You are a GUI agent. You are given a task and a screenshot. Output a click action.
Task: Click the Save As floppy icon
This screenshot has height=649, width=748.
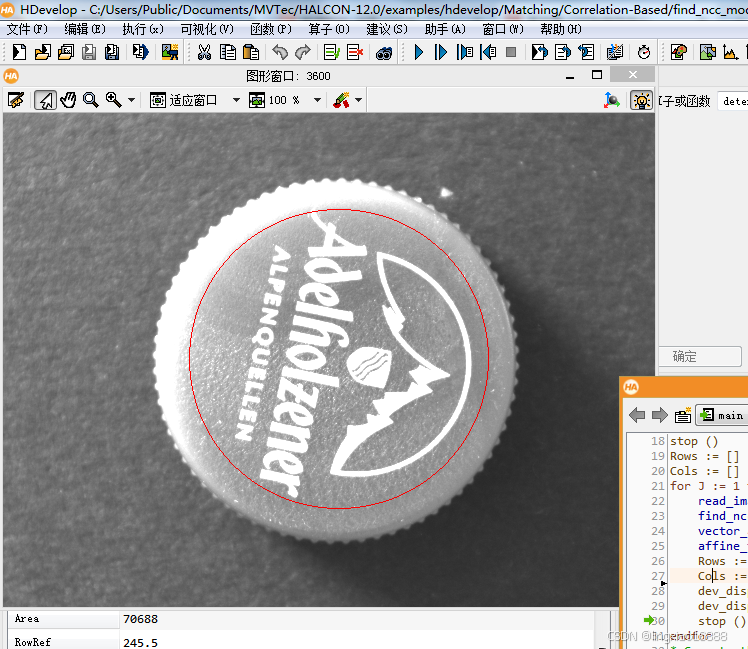tap(112, 52)
